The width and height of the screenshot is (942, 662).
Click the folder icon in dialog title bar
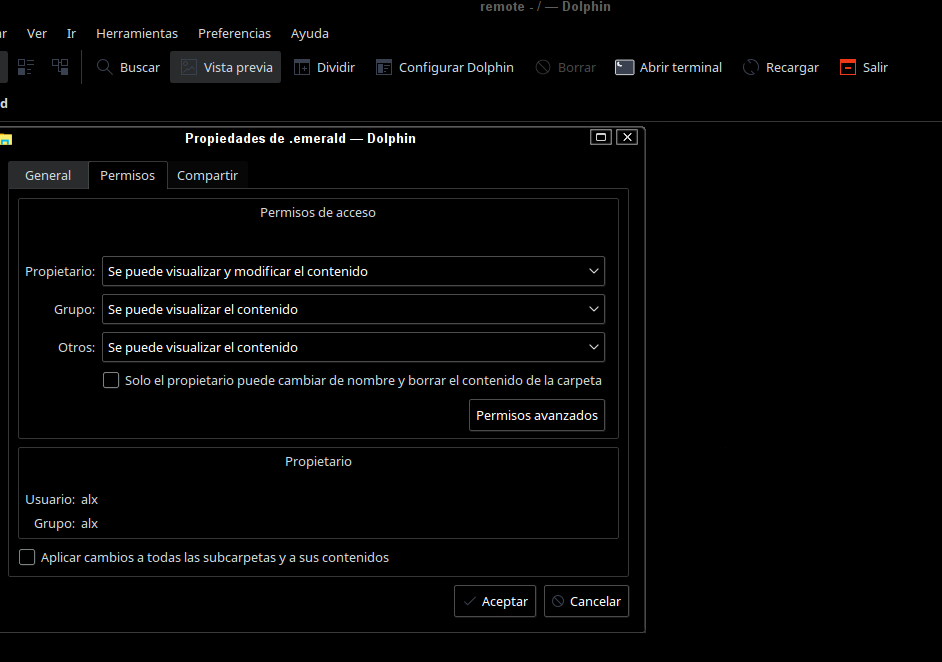[5, 139]
